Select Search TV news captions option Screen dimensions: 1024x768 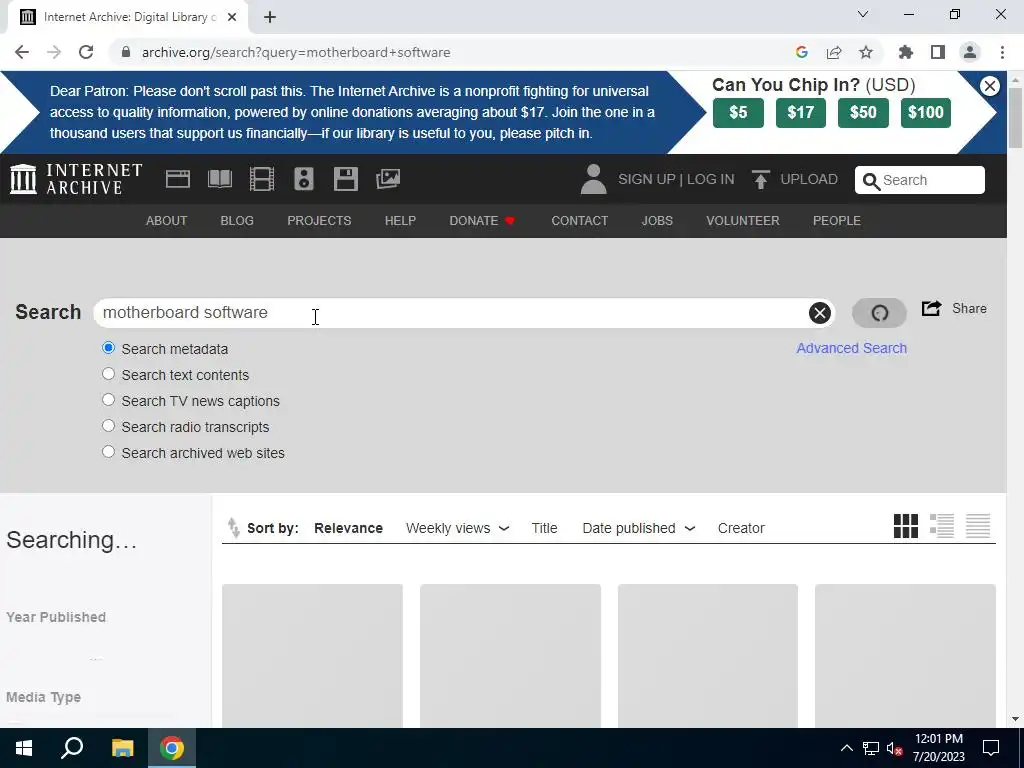coord(108,400)
